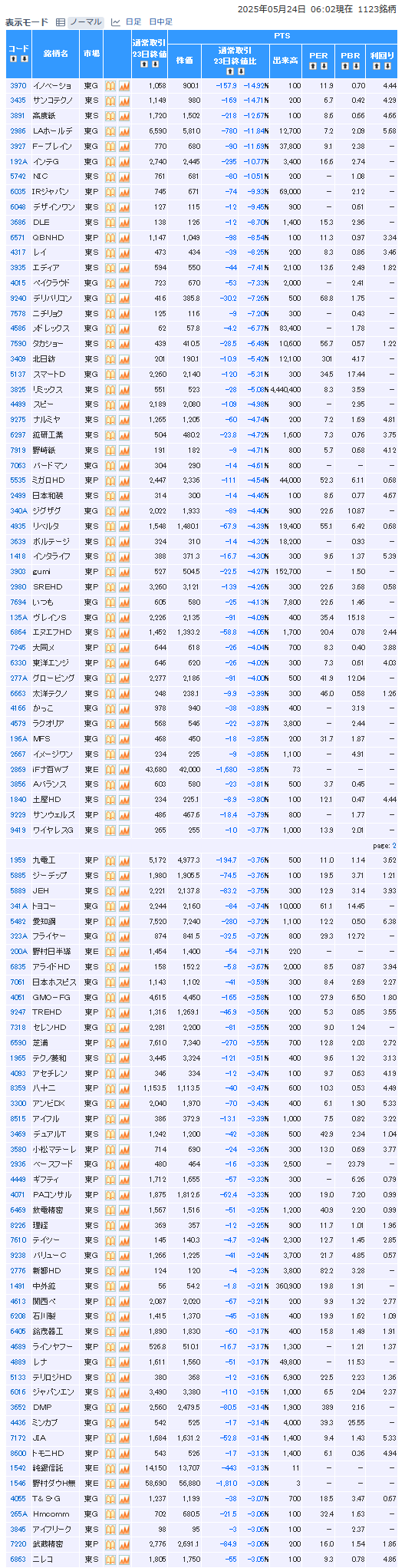405x1568 pixels.
Task: Open chart icon for グロービング row
Action: [123, 678]
